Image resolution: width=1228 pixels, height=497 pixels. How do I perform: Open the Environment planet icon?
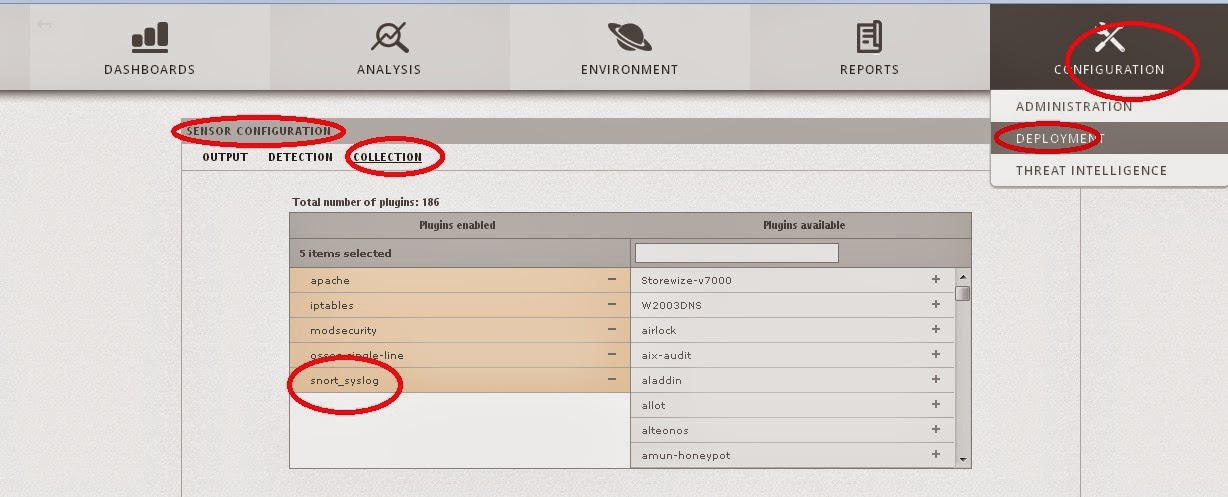pyautogui.click(x=629, y=37)
